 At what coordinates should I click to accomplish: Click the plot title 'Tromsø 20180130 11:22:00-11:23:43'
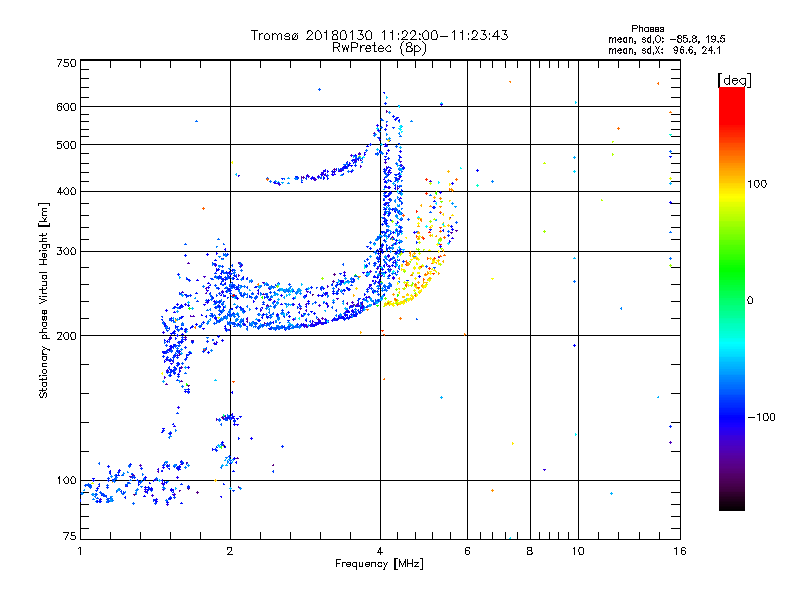[379, 35]
